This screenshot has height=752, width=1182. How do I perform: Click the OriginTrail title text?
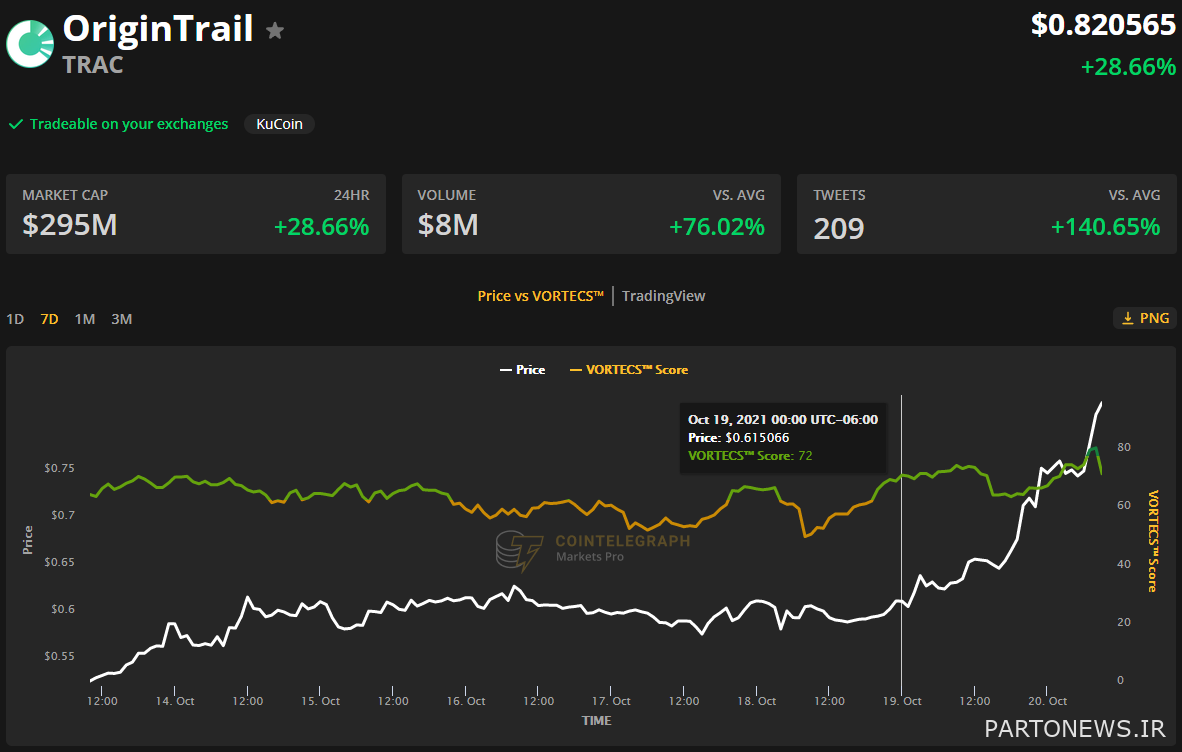158,29
